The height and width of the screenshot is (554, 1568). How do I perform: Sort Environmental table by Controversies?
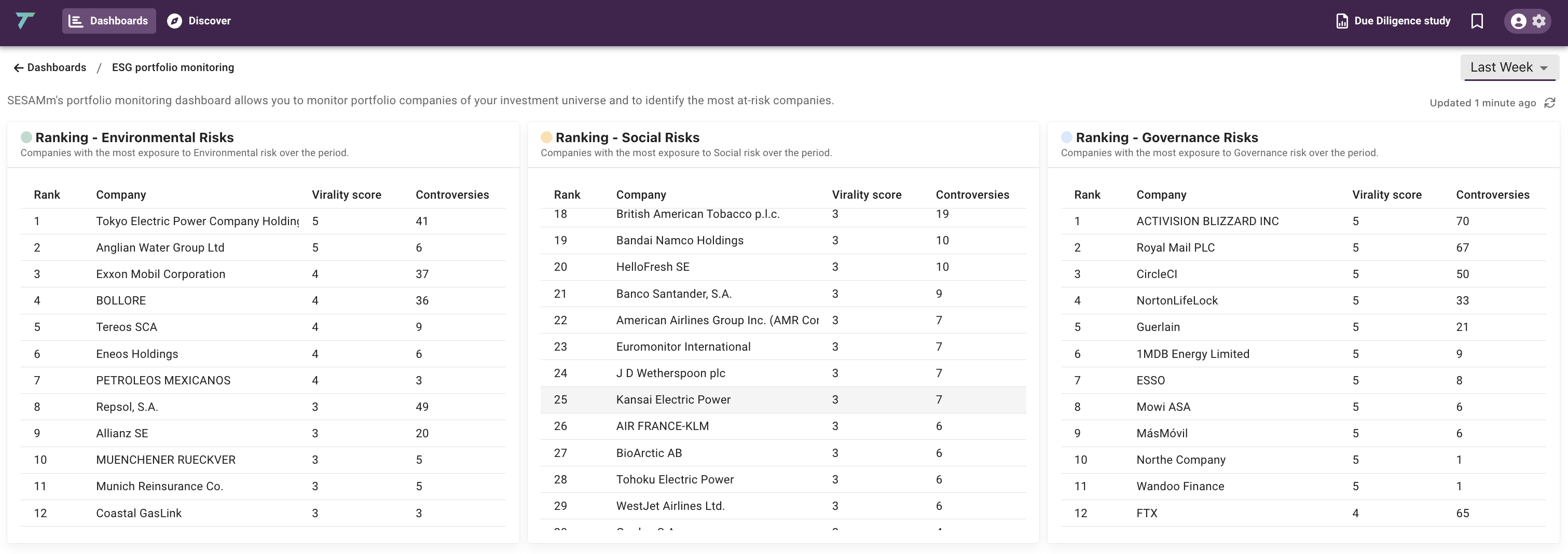coord(452,195)
